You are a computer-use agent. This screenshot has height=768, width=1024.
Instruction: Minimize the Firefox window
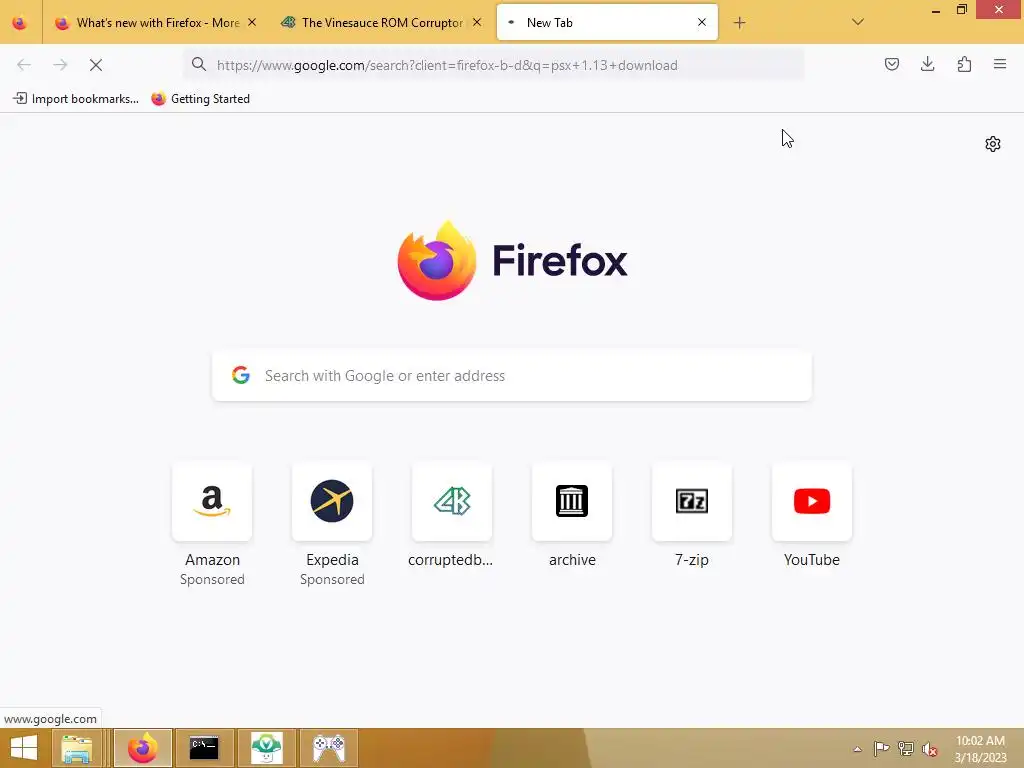936,10
